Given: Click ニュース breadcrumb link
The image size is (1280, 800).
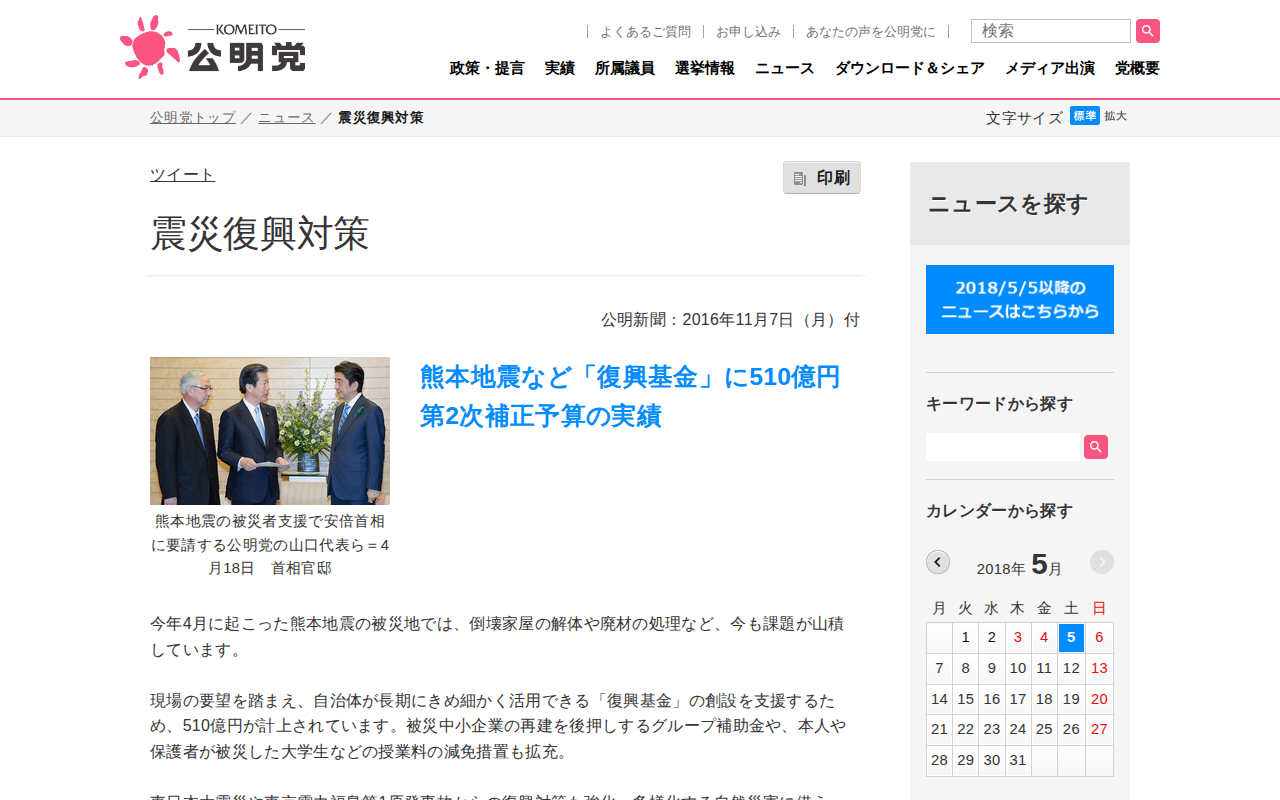Looking at the screenshot, I should 286,117.
